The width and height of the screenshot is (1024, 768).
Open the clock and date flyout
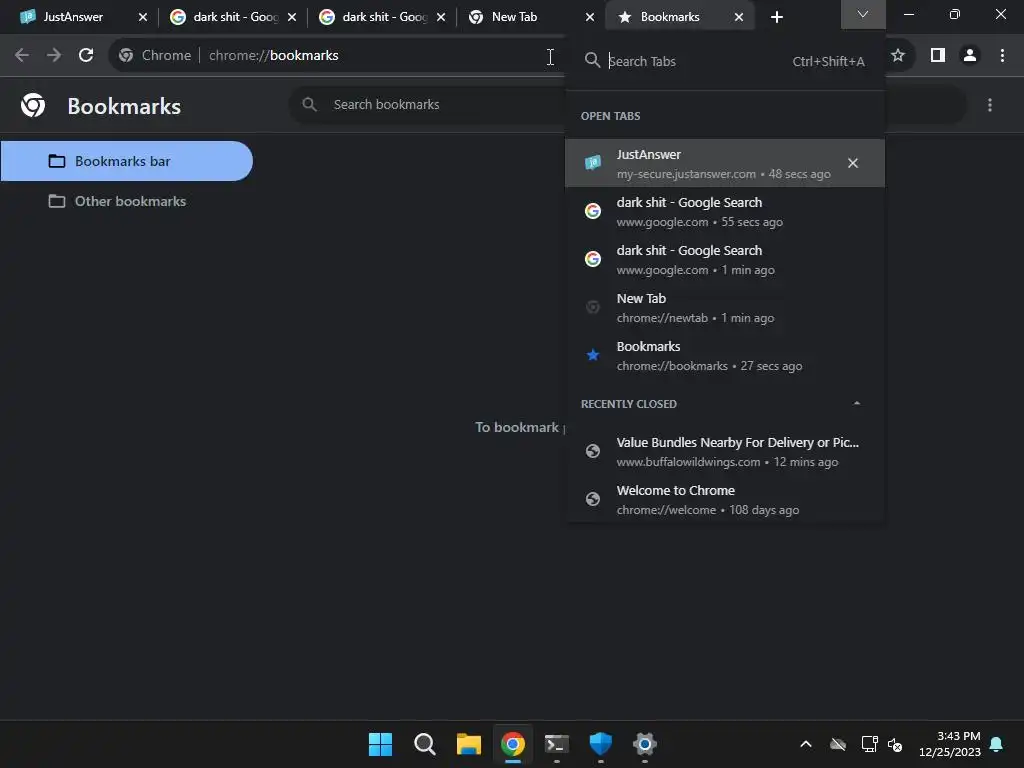click(950, 744)
